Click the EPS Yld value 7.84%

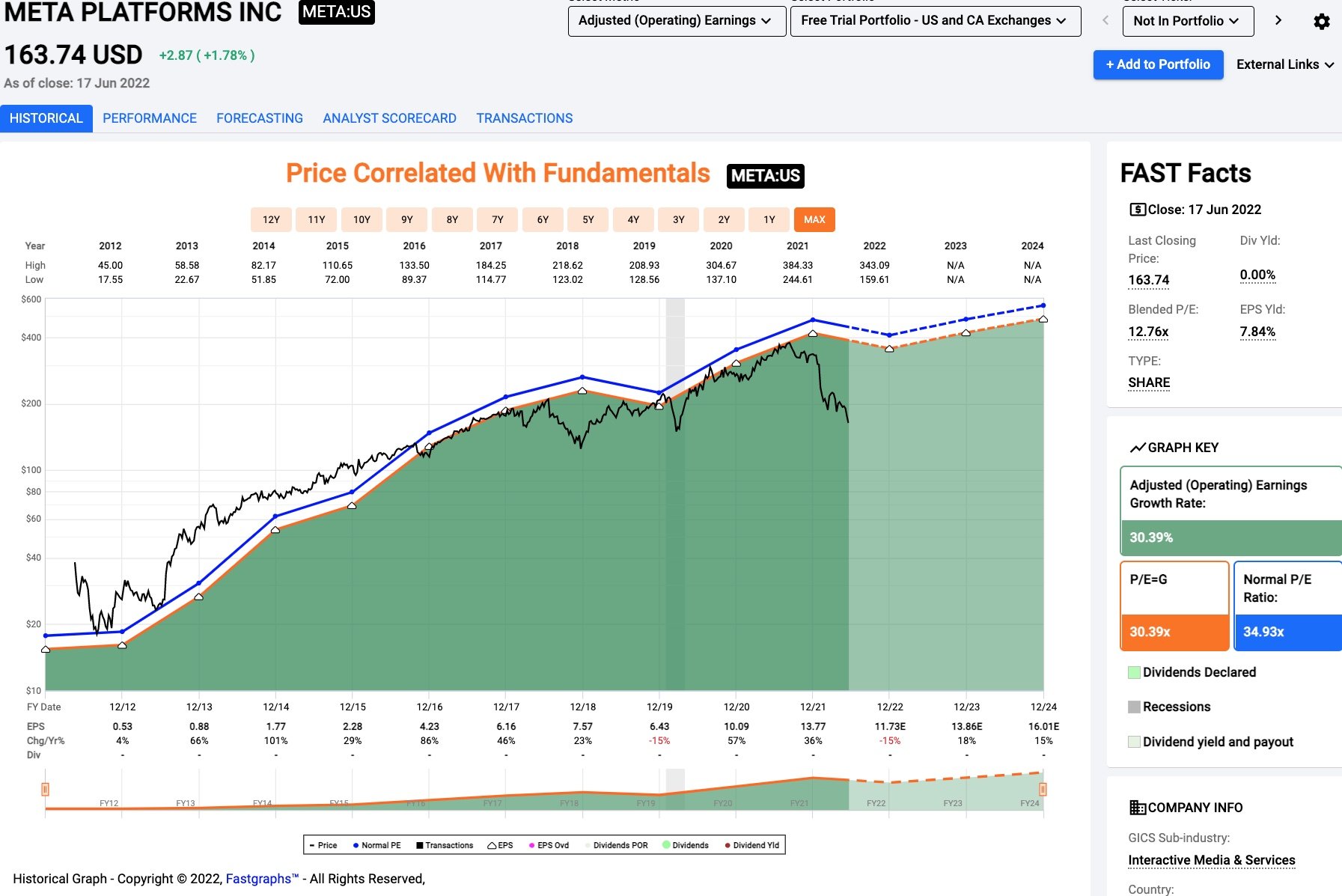pyautogui.click(x=1257, y=332)
